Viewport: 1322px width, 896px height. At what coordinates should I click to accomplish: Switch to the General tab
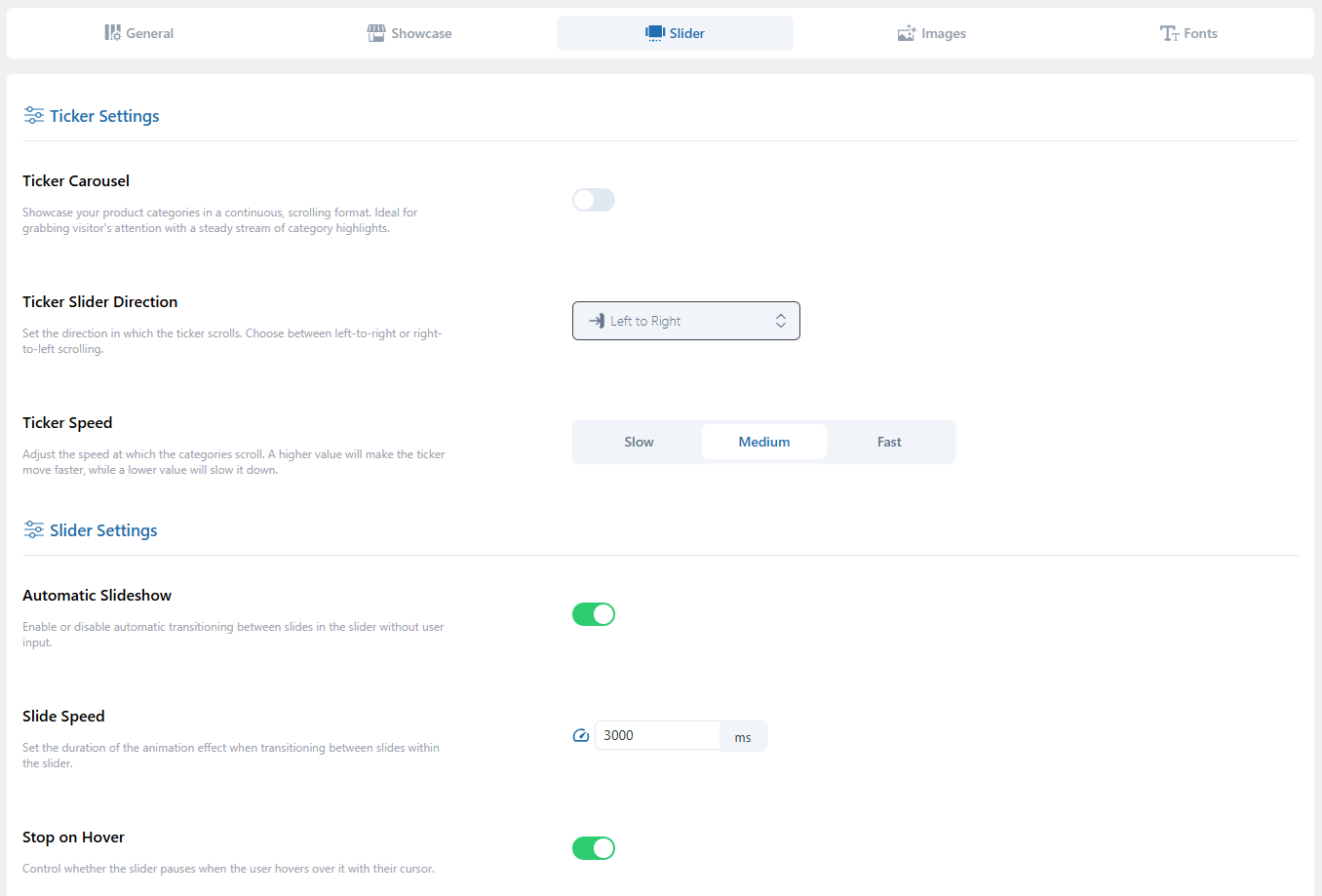139,33
